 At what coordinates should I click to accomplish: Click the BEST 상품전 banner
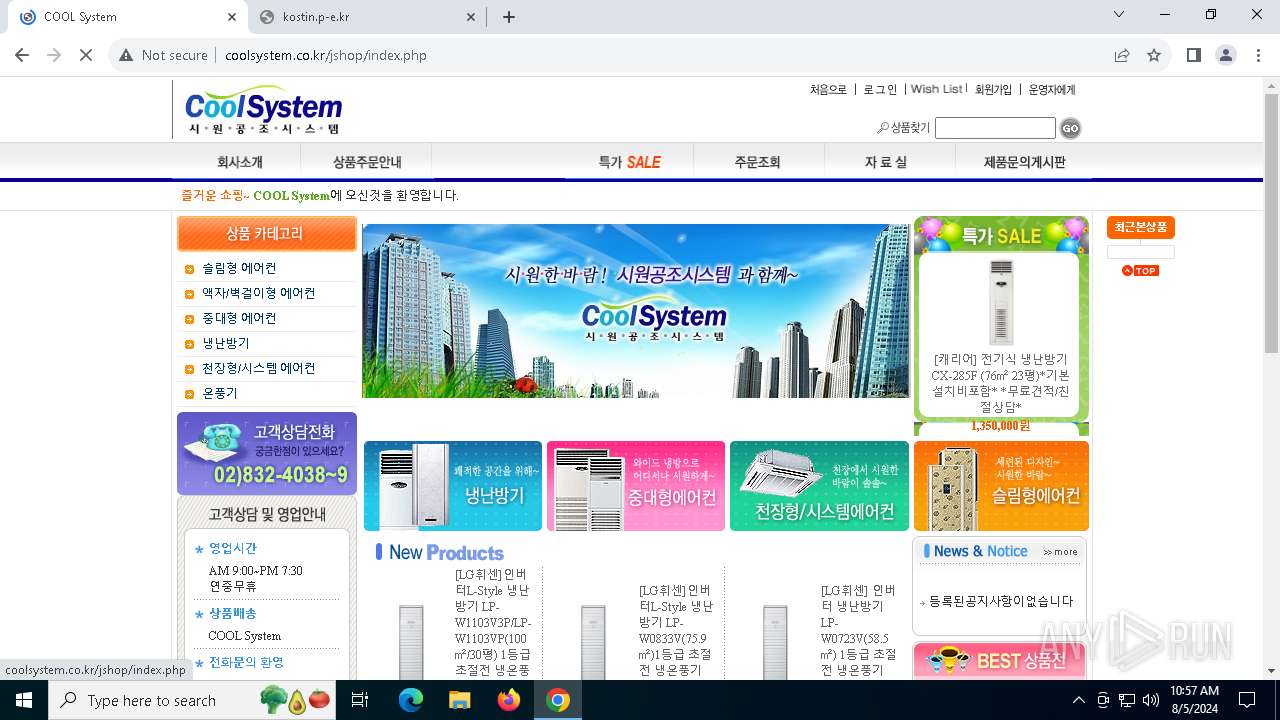[x=999, y=661]
